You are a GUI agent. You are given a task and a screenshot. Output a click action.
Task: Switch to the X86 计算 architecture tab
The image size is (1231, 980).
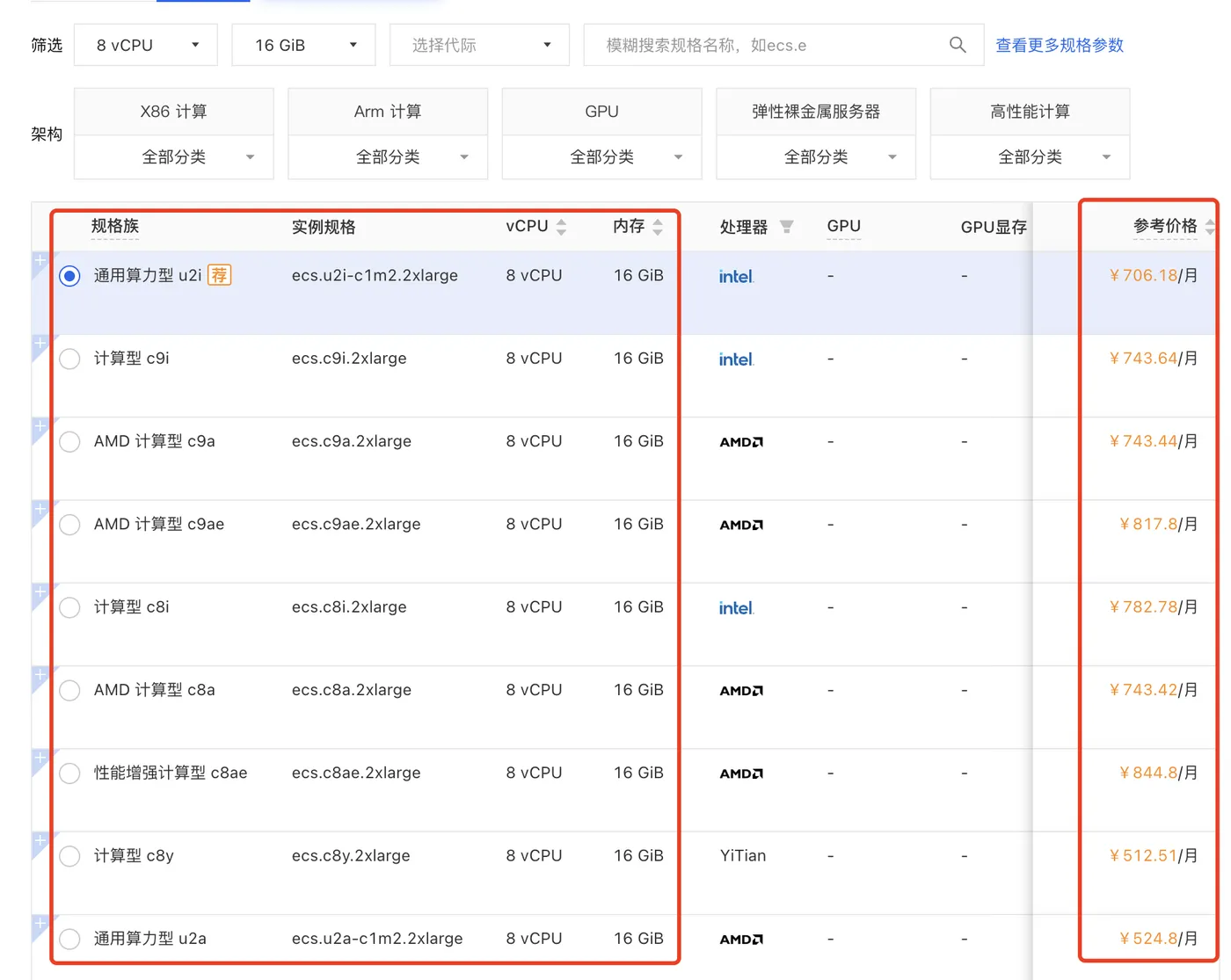coord(174,112)
